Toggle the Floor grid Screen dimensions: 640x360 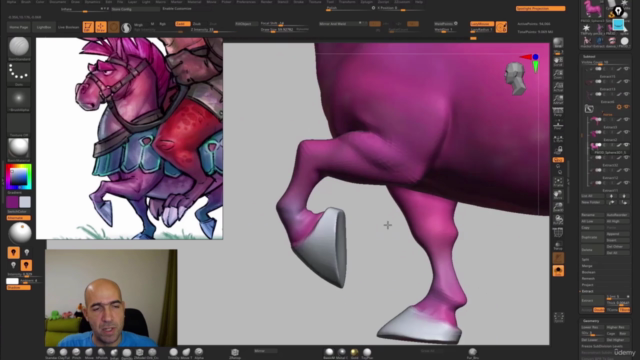click(x=558, y=124)
